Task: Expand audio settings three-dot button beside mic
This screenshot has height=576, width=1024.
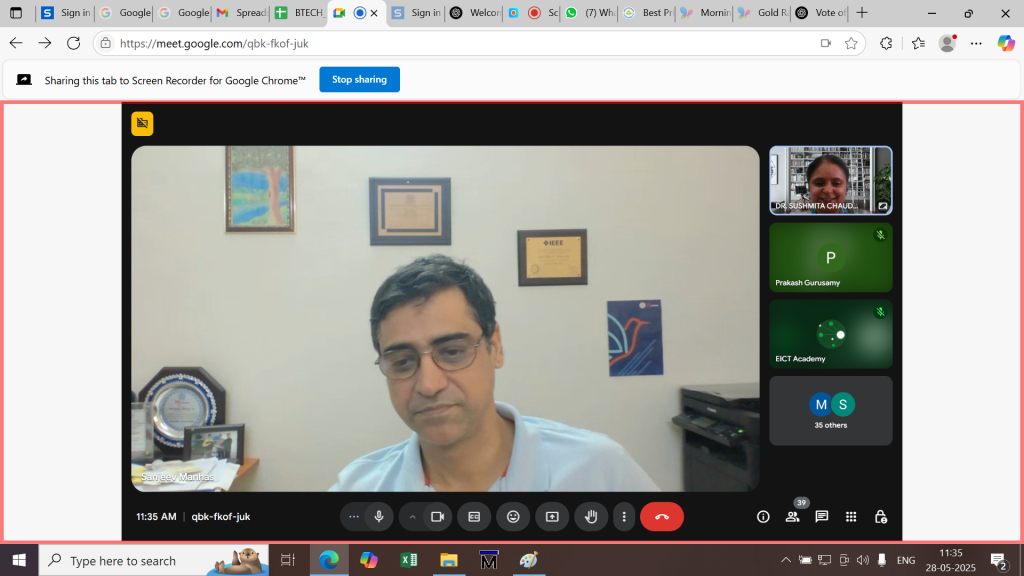Action: click(x=353, y=517)
